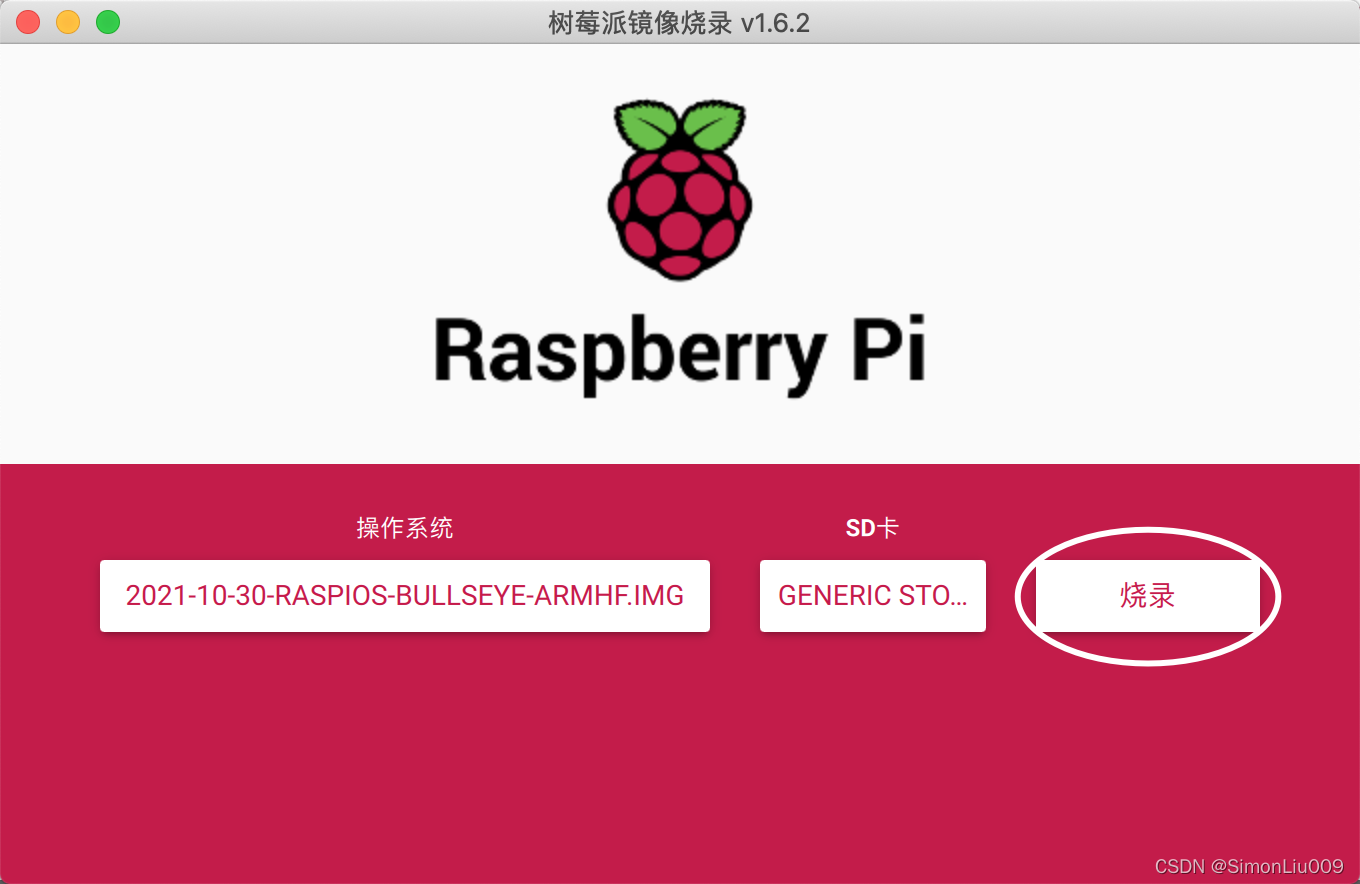Screen dimensions: 1360x884
Task: Choose SD card via GENERIC STO... button
Action: click(873, 596)
